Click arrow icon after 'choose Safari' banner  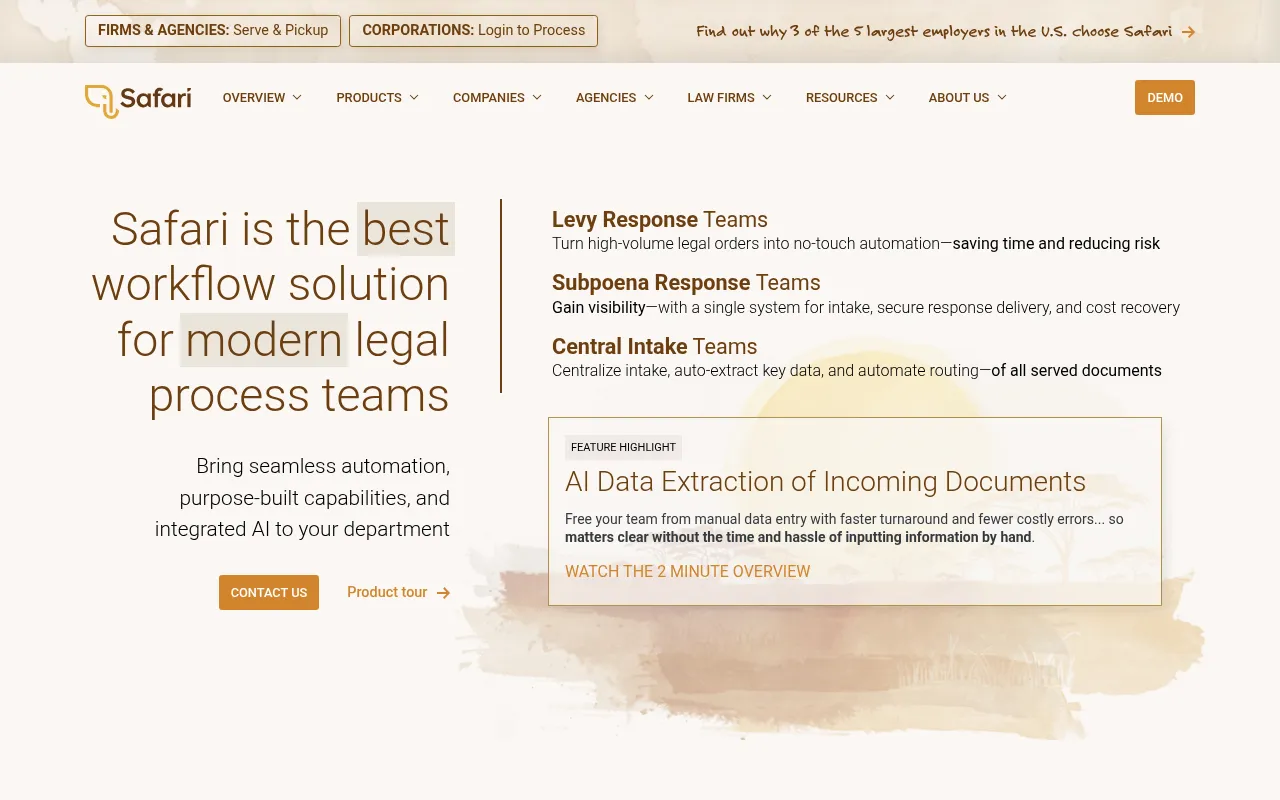[x=1188, y=32]
